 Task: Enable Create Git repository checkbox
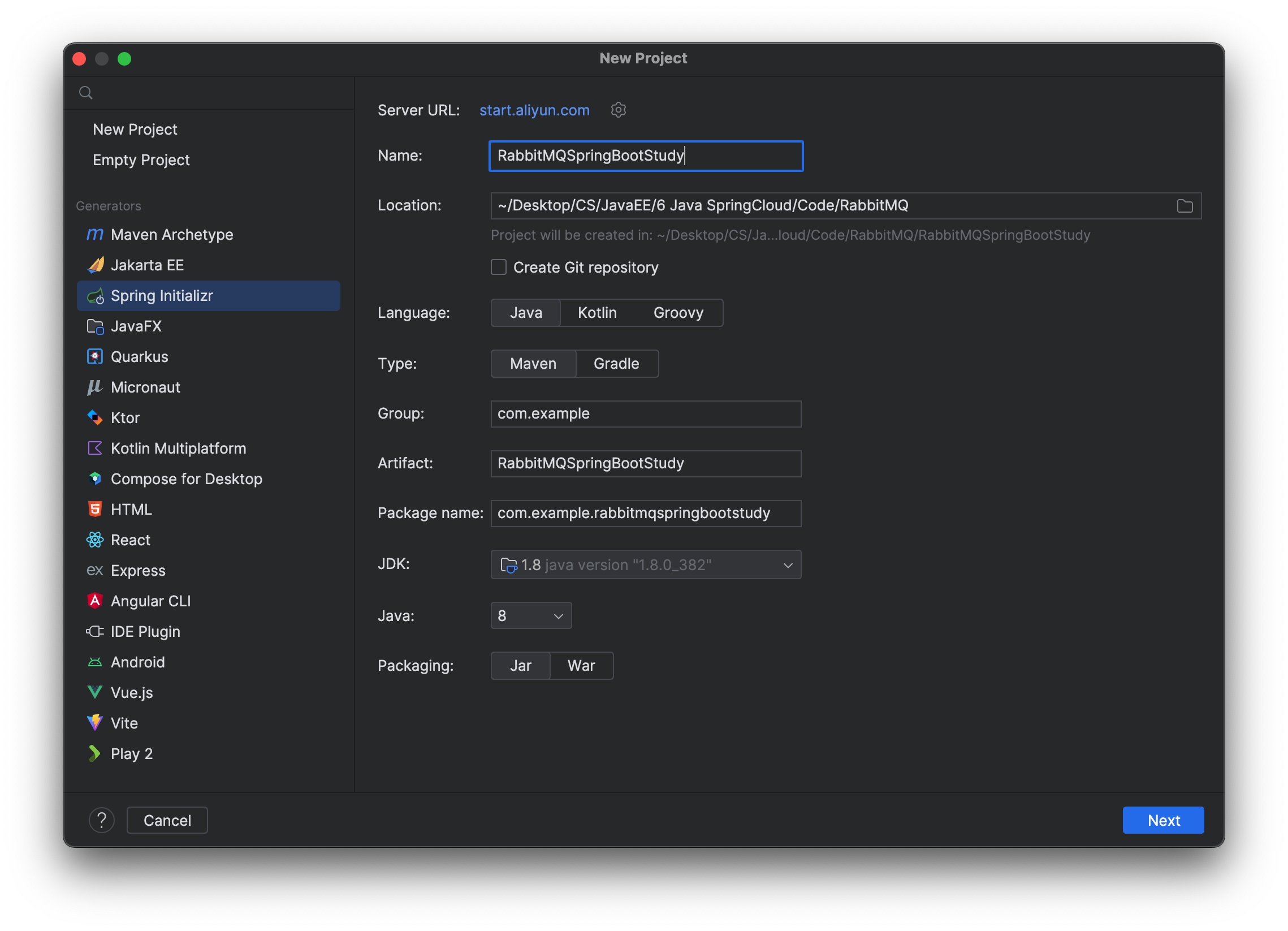coord(499,268)
